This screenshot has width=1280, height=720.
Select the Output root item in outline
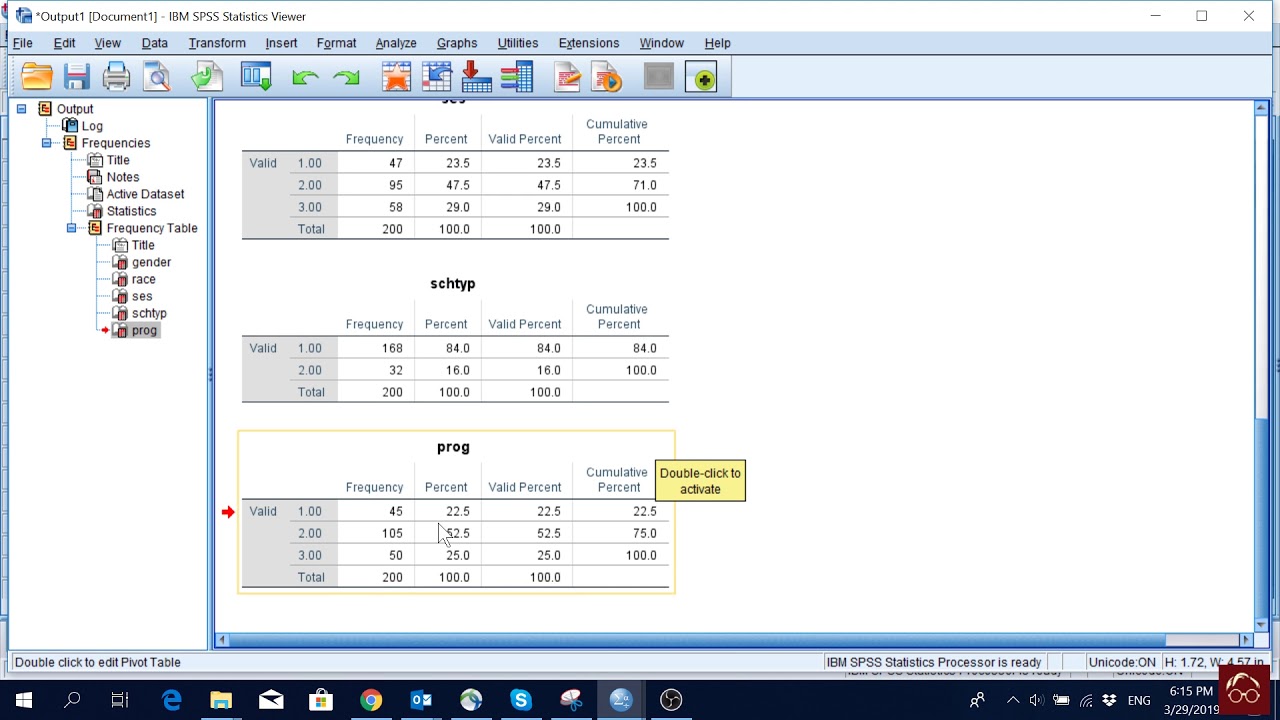tap(75, 109)
